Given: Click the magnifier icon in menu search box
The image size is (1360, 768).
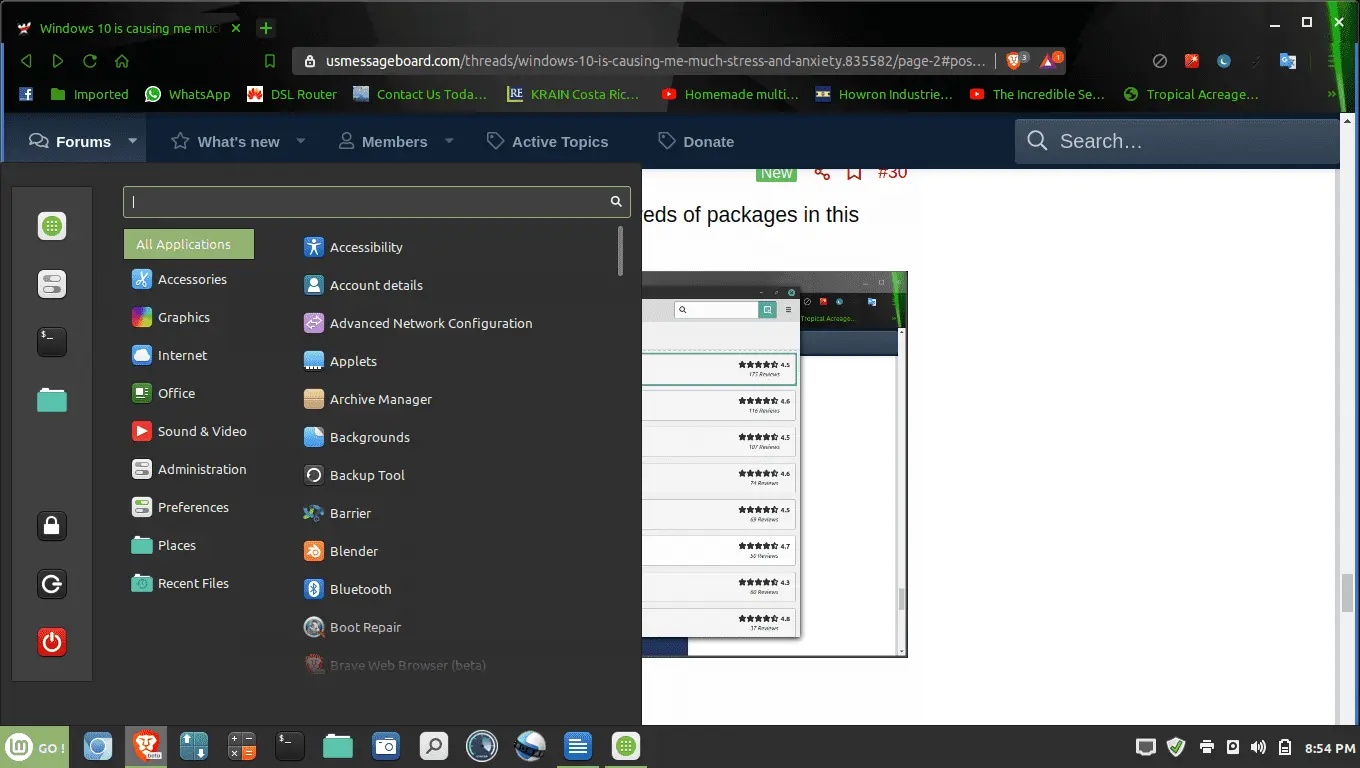Looking at the screenshot, I should pos(616,202).
